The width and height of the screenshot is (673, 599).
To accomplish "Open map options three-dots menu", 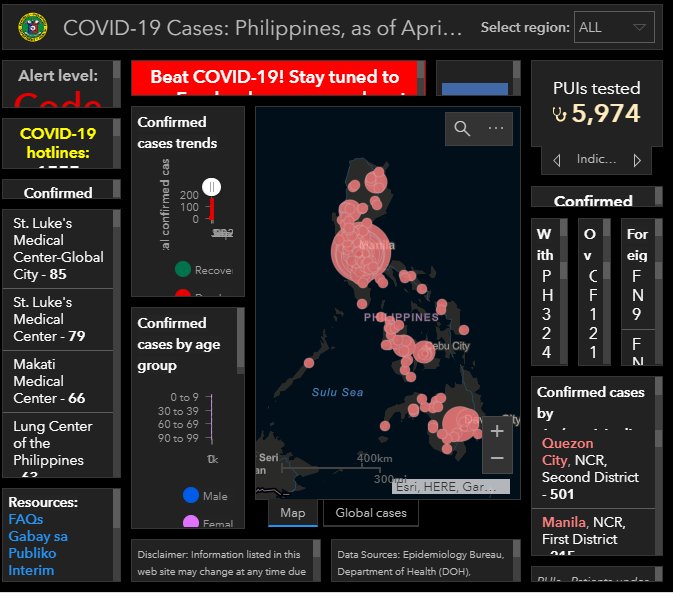I will [496, 128].
